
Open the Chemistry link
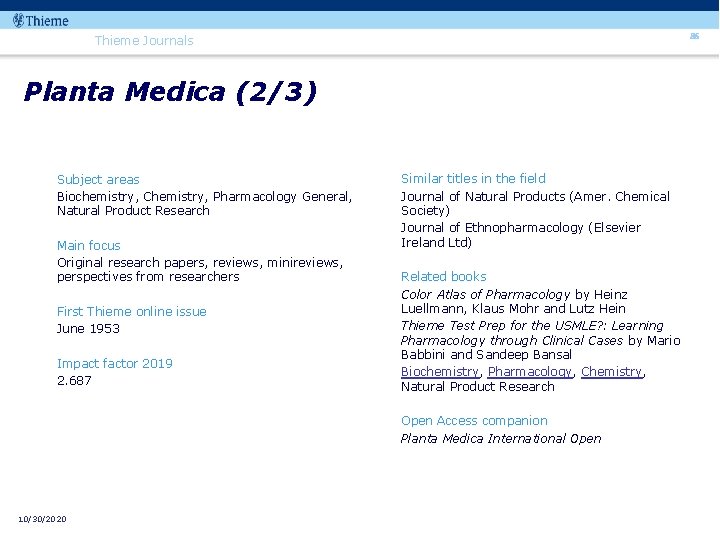[611, 371]
